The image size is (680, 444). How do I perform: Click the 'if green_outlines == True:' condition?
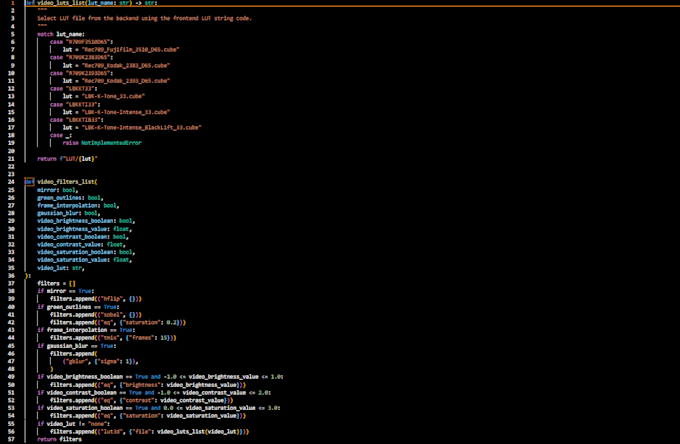[x=78, y=307]
